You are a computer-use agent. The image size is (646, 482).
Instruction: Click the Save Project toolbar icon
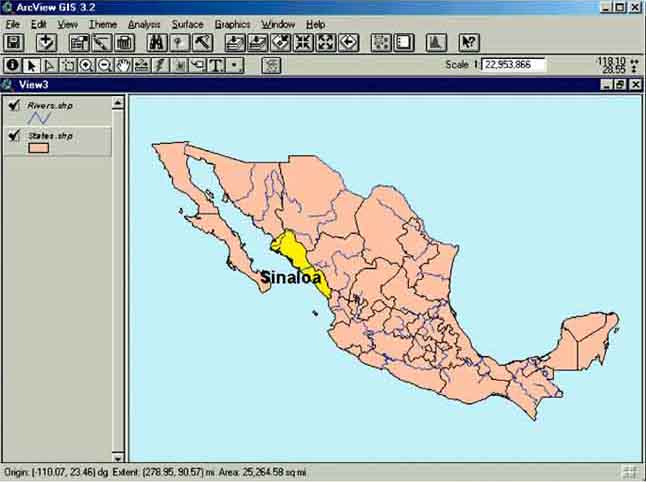14,42
